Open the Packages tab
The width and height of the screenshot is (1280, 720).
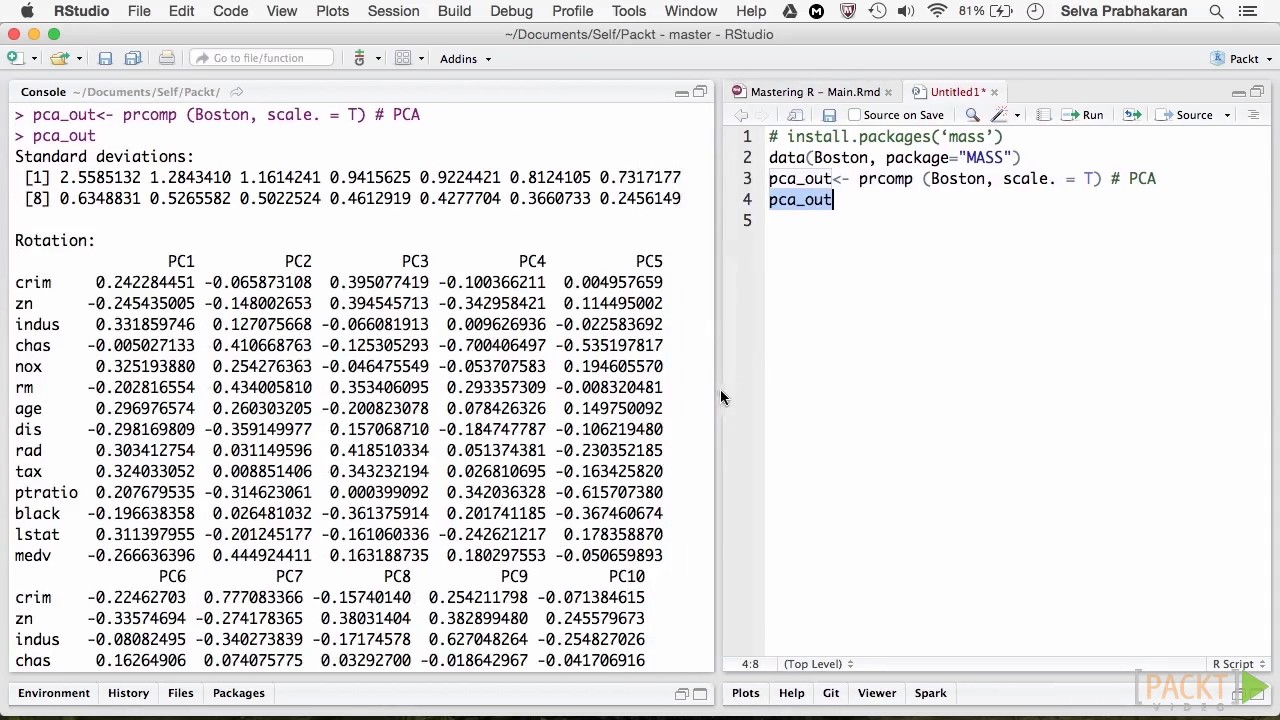tap(239, 693)
